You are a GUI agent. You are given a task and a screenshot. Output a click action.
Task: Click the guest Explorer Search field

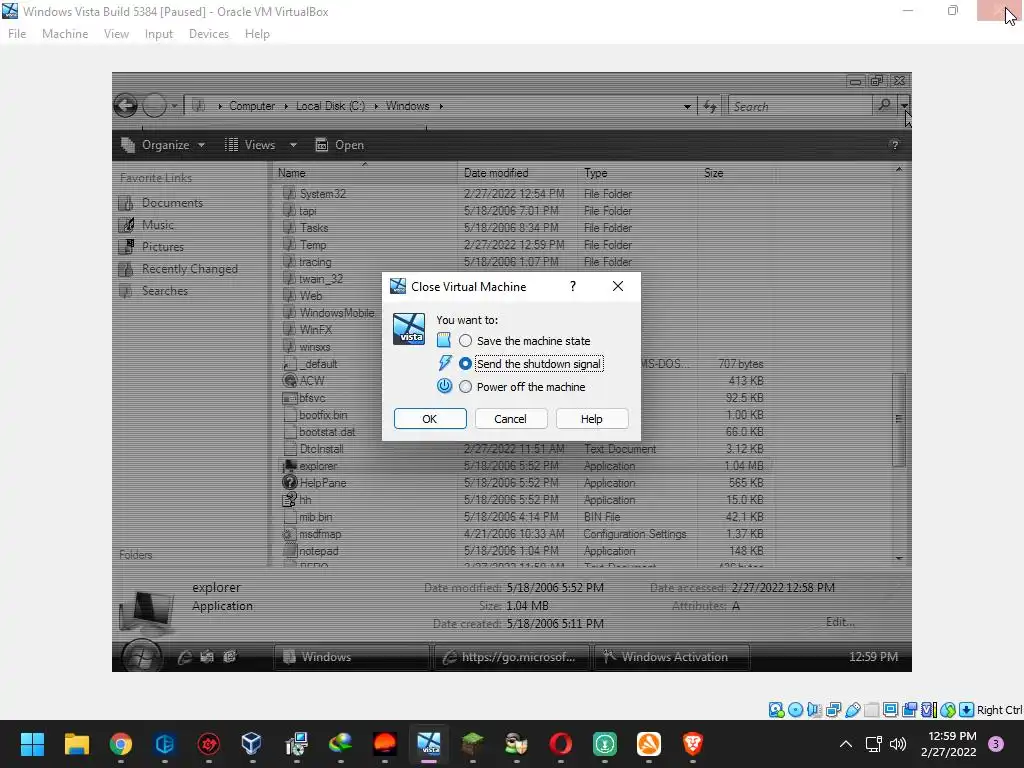click(800, 106)
